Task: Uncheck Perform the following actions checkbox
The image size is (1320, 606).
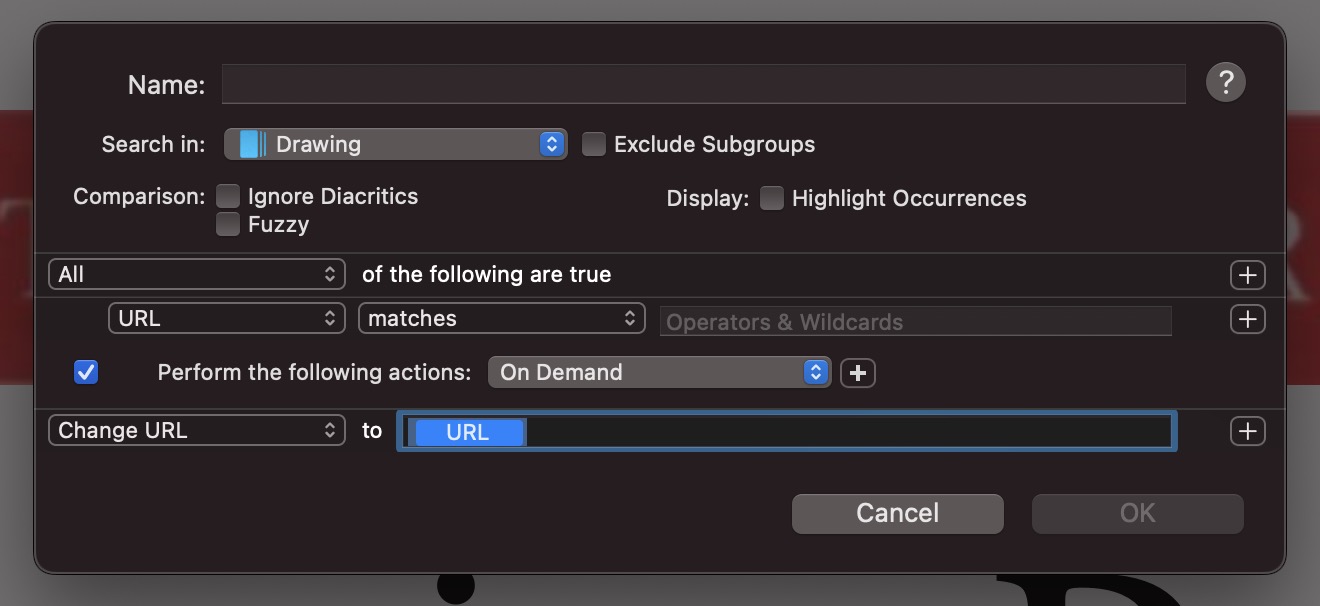Action: 86,372
